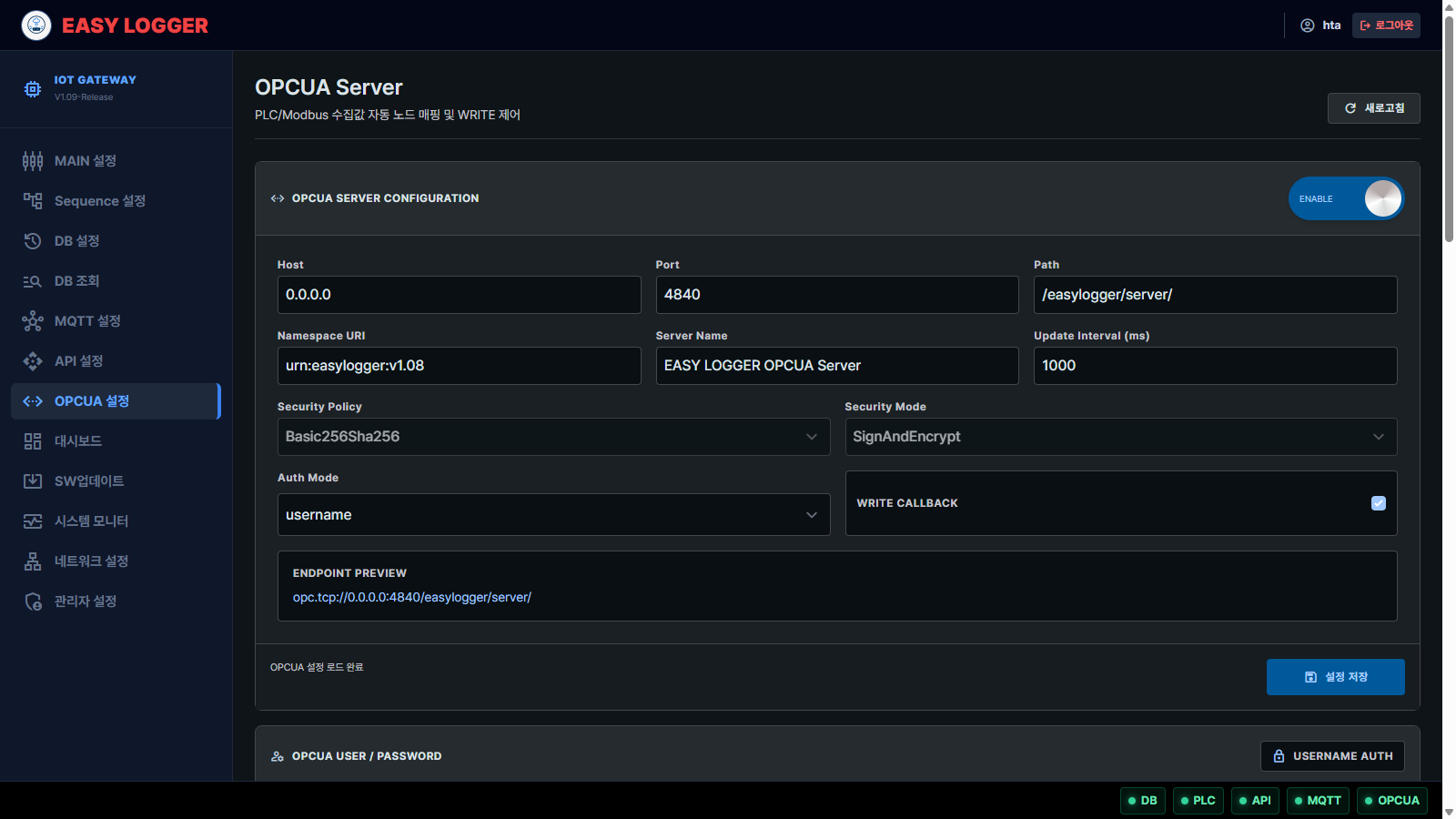
Task: Click the PLC status indicator badge
Action: coord(1198,801)
